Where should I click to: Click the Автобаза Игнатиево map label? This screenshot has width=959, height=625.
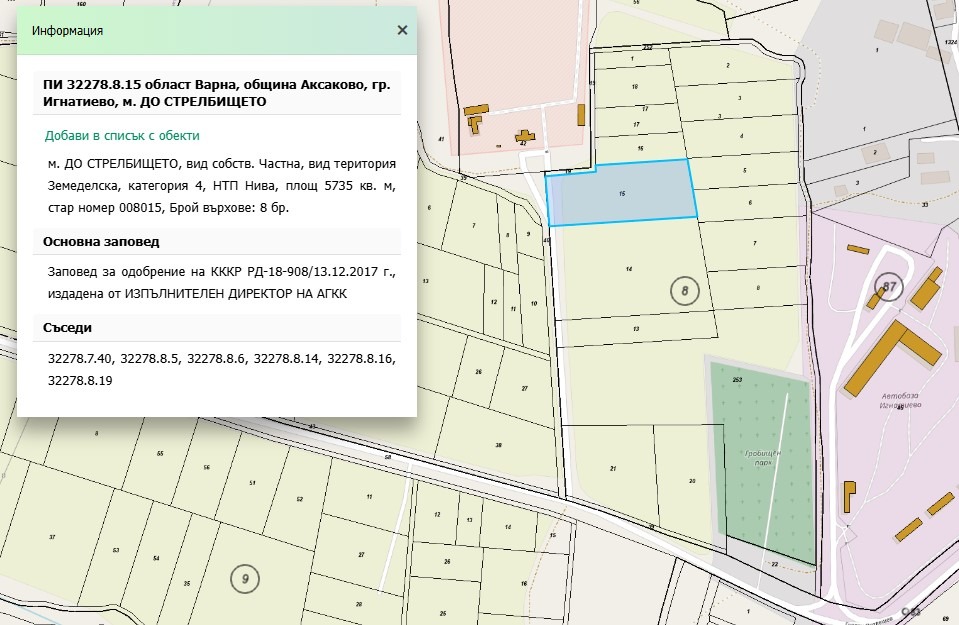[899, 401]
